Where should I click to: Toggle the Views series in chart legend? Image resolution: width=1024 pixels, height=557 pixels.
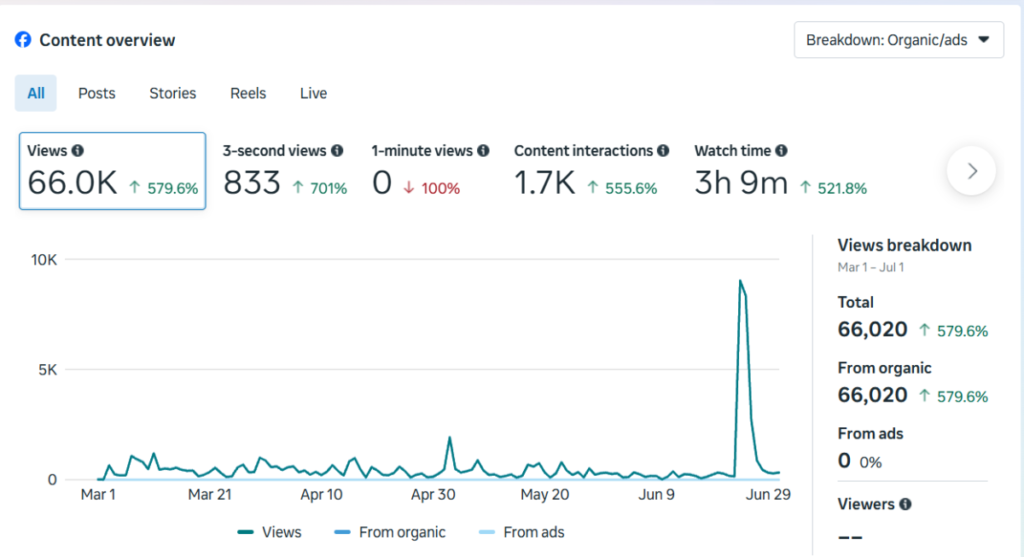(269, 532)
